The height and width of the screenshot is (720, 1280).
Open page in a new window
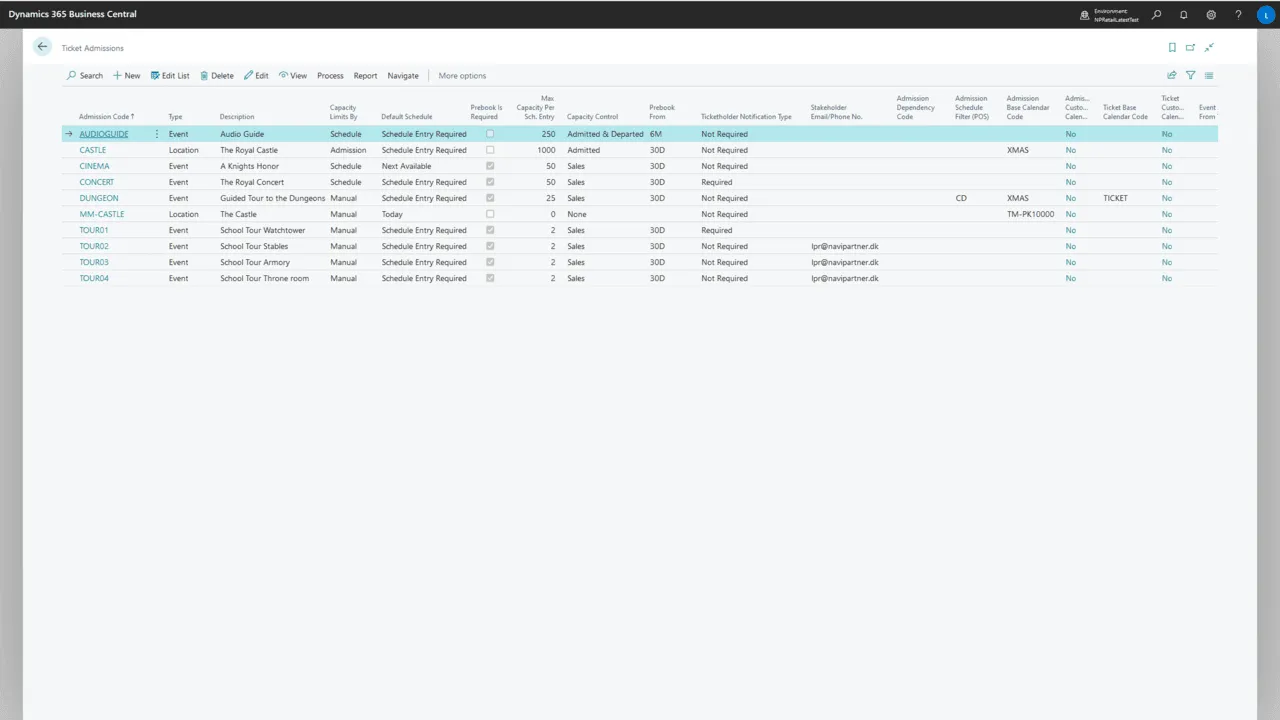(1190, 47)
